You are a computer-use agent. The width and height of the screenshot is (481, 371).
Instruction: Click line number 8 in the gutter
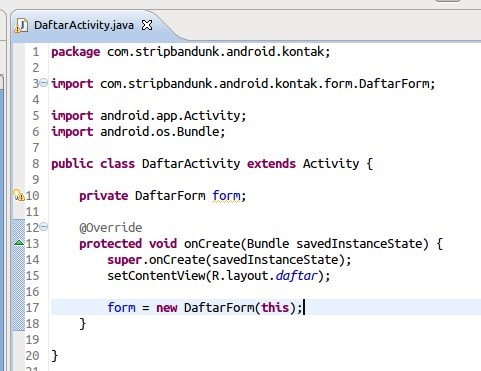click(36, 164)
